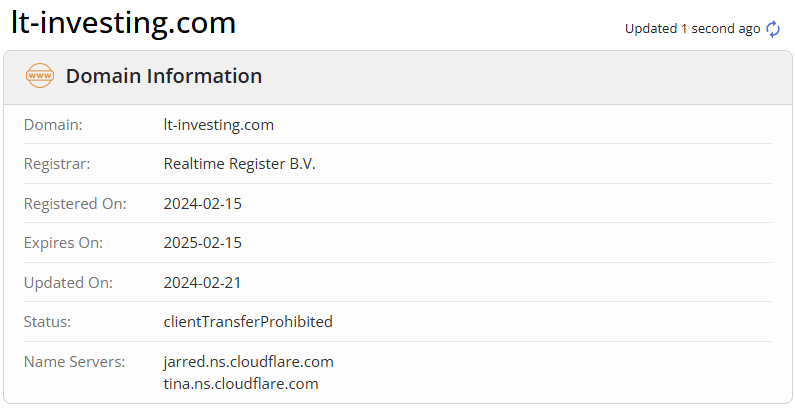
Task: Click the Realtime Register B.V. registrar value
Action: (239, 164)
